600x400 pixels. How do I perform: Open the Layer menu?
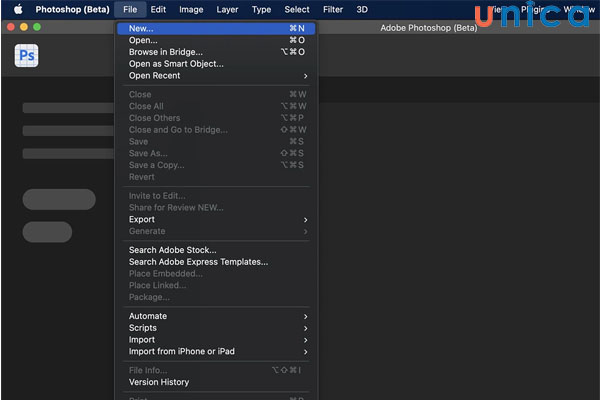(x=227, y=9)
